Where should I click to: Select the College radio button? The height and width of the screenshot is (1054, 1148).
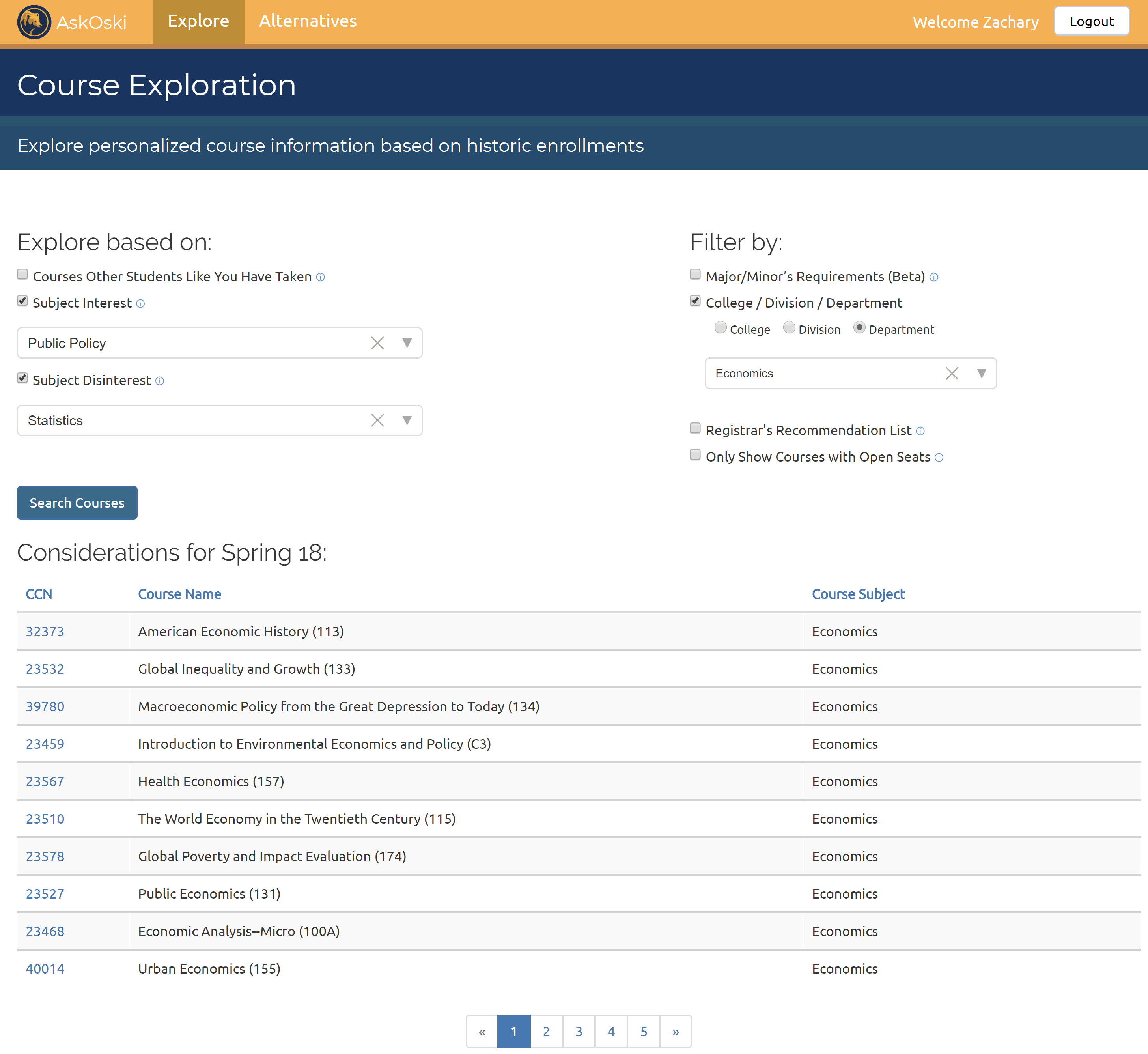tap(720, 328)
